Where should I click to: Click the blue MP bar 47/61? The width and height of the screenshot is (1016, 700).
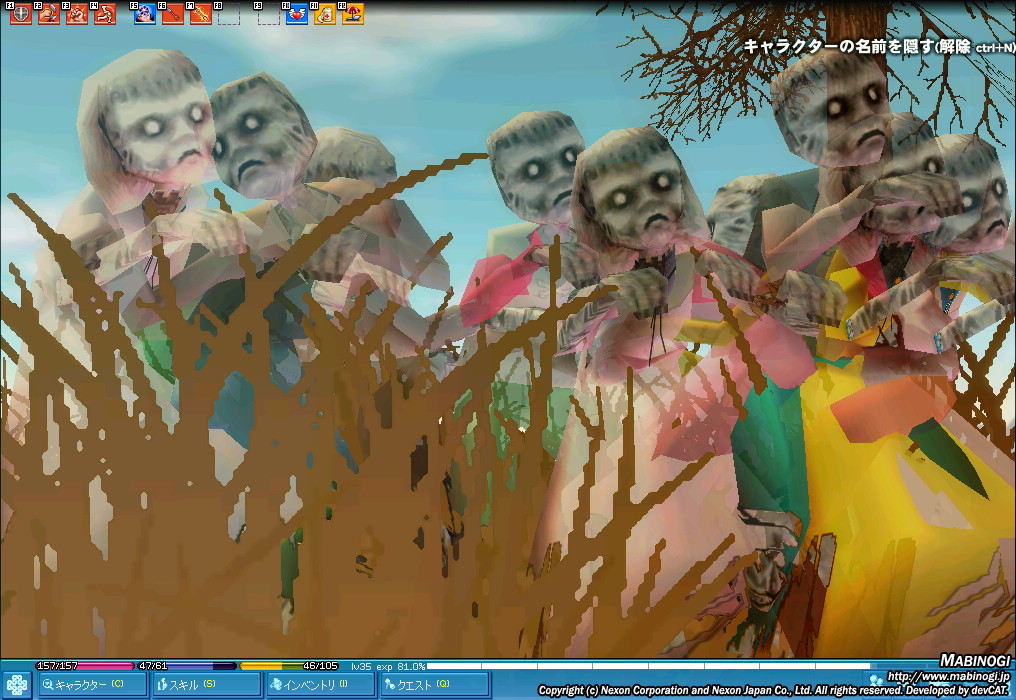187,666
